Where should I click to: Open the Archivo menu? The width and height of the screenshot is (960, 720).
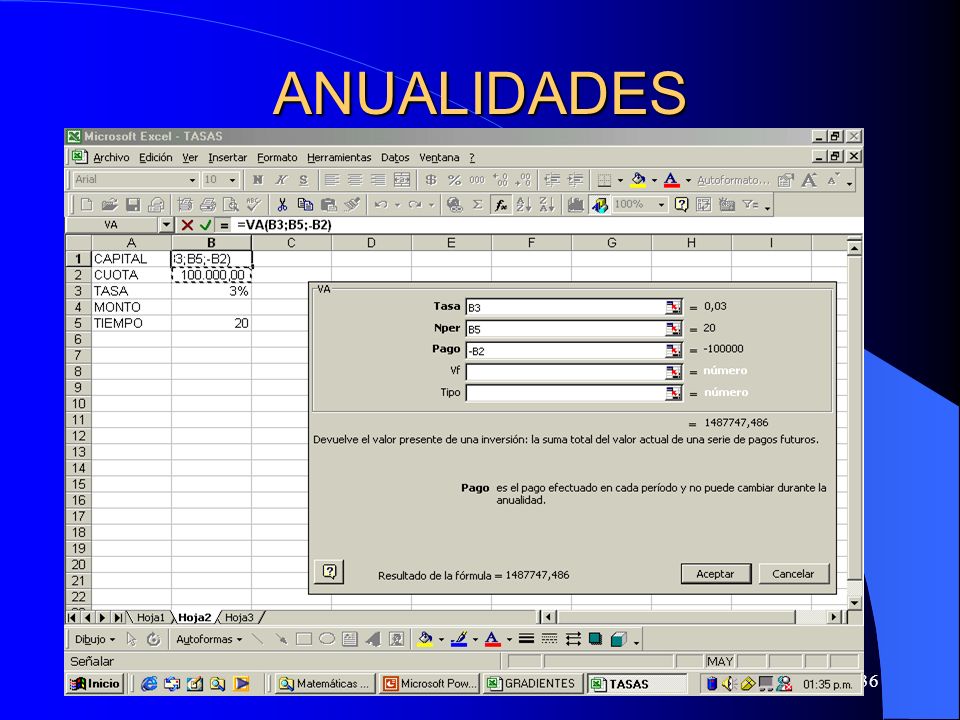pyautogui.click(x=111, y=157)
